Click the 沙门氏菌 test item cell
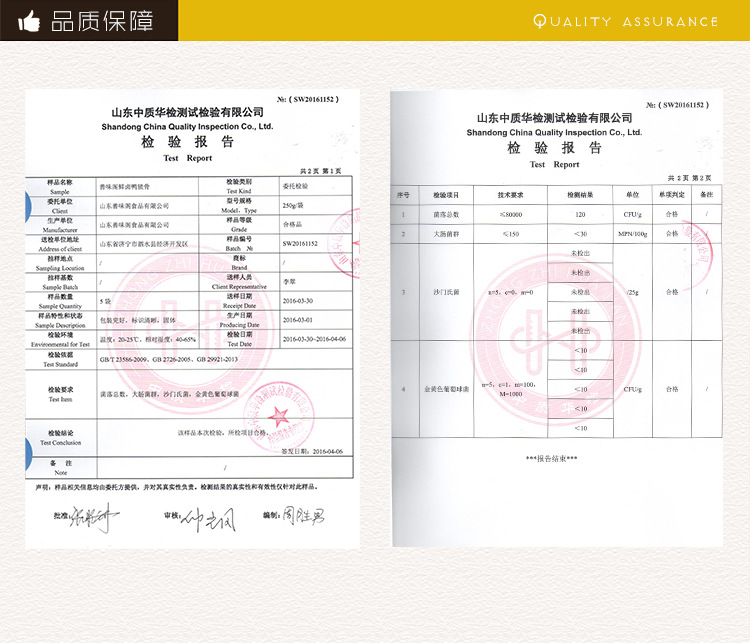The height and width of the screenshot is (643, 750). tap(446, 292)
